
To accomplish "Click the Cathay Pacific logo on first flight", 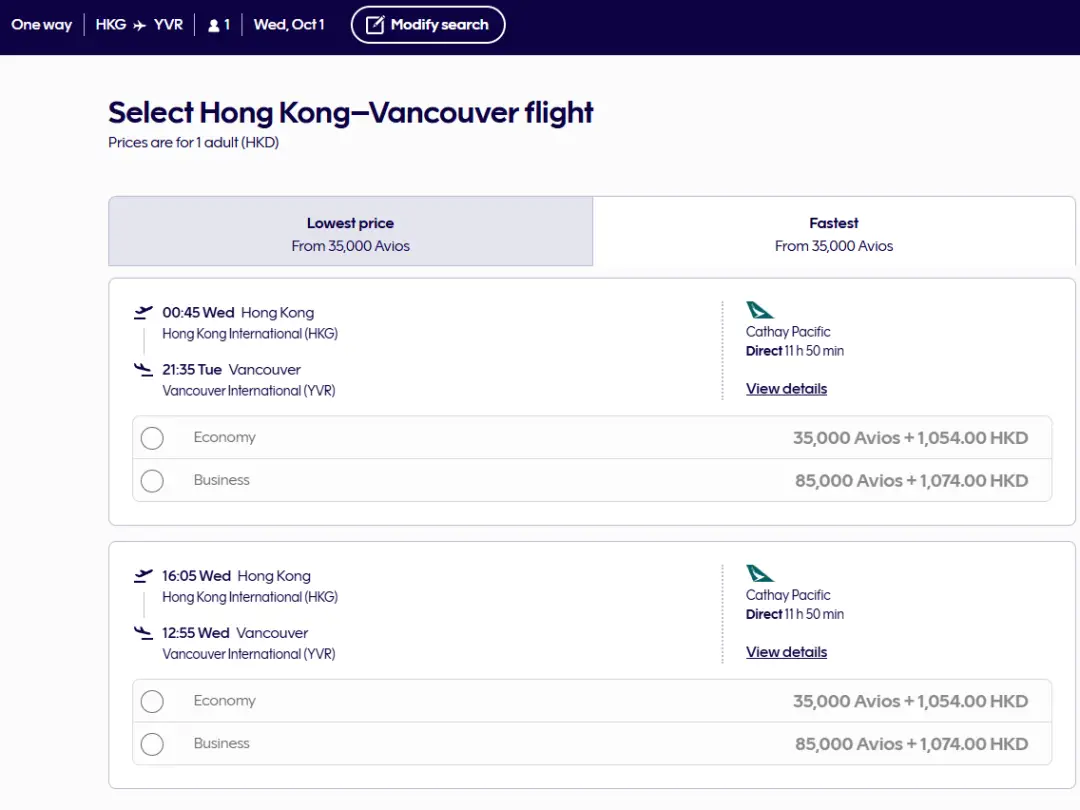I will point(760,310).
